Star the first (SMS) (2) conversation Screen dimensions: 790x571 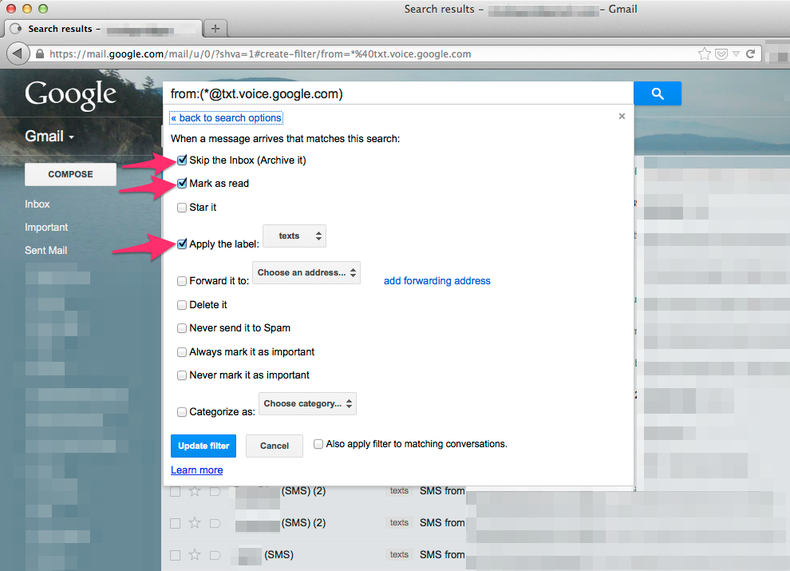pyautogui.click(x=194, y=491)
